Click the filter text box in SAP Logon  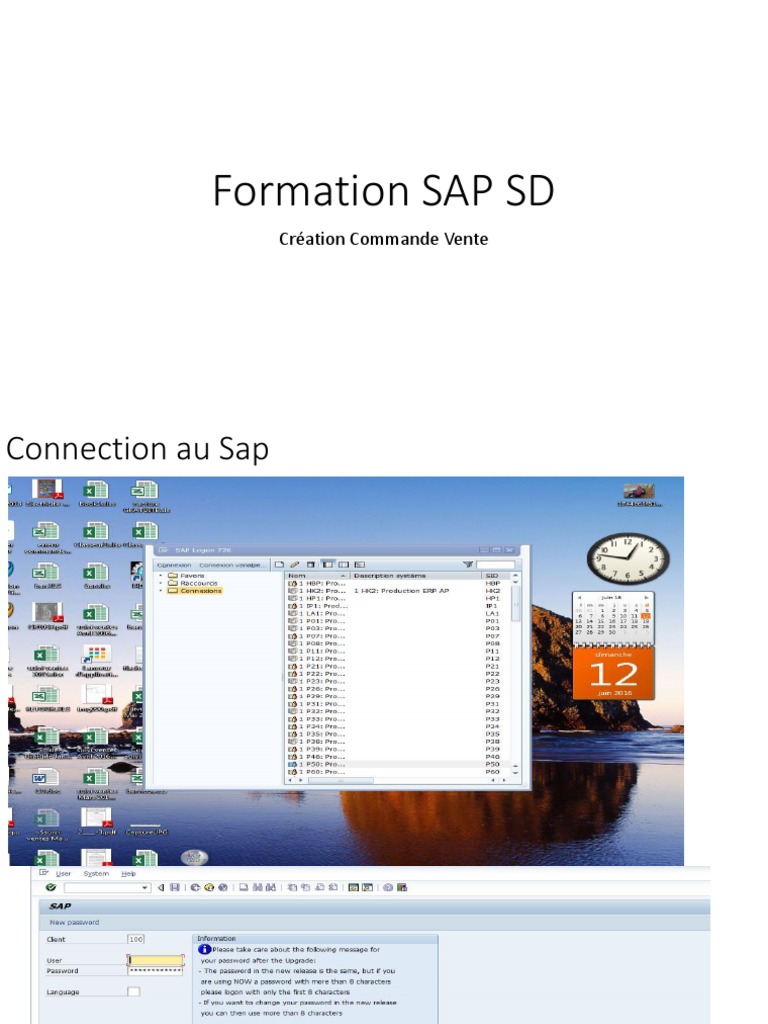[x=495, y=565]
